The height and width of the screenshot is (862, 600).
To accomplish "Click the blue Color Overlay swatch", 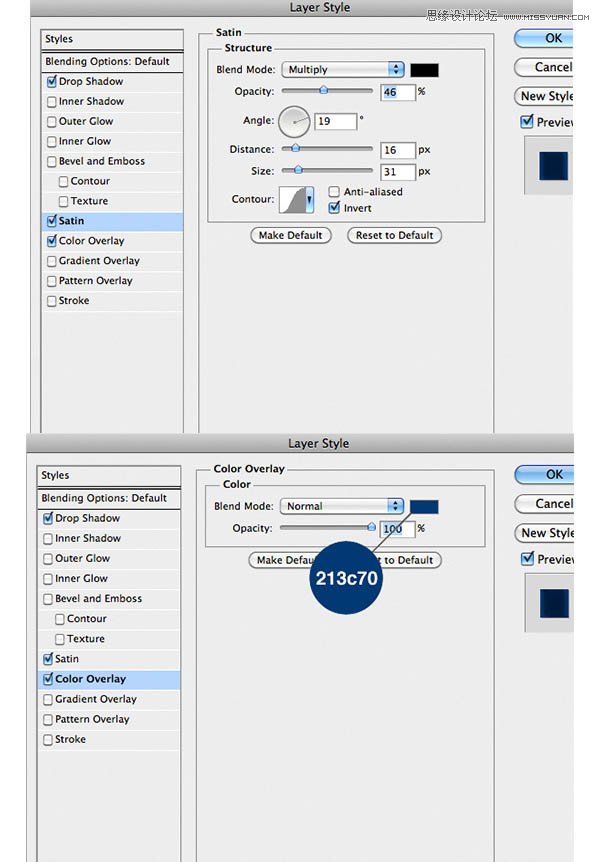I will point(425,506).
